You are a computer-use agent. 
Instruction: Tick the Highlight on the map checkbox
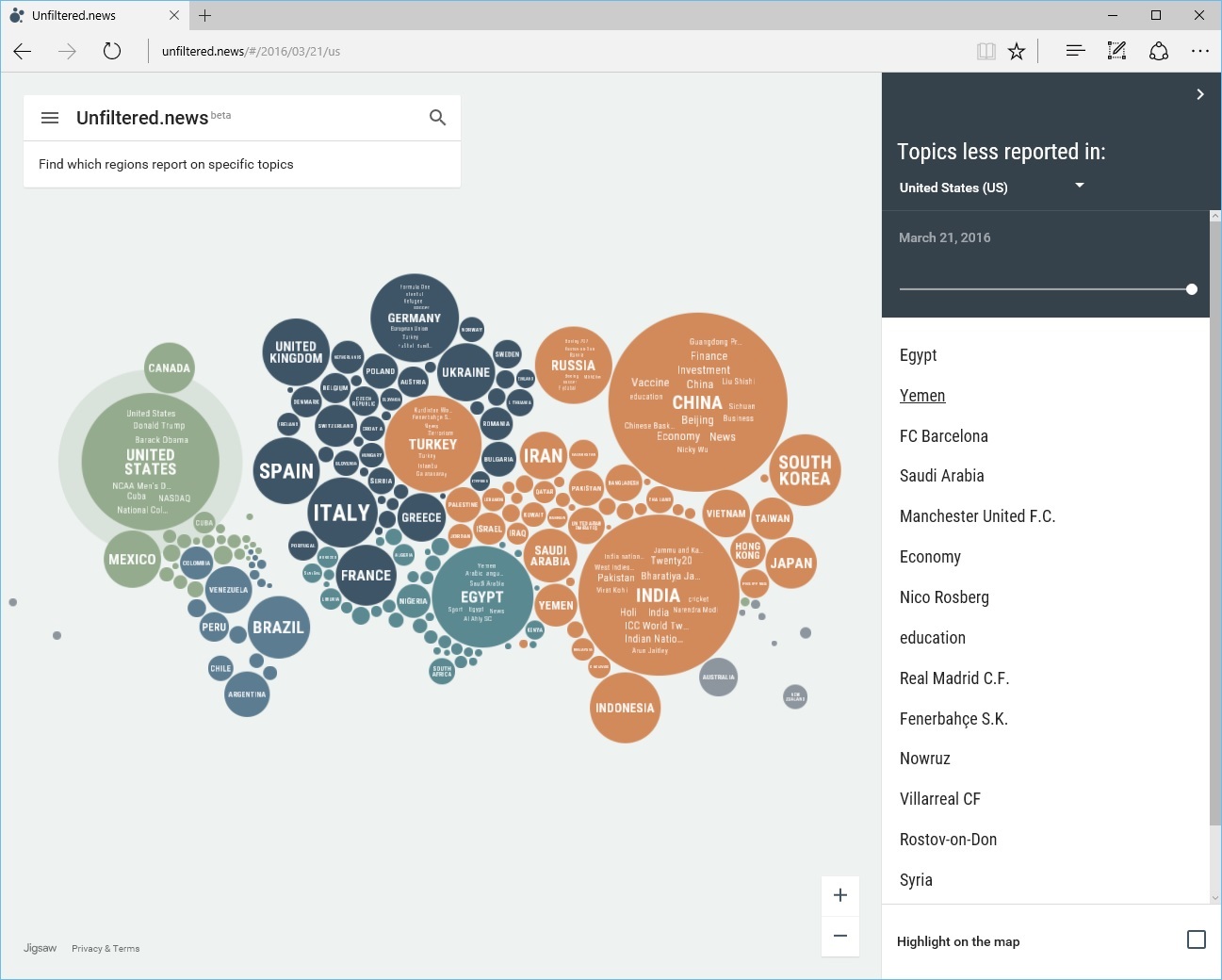(x=1197, y=939)
